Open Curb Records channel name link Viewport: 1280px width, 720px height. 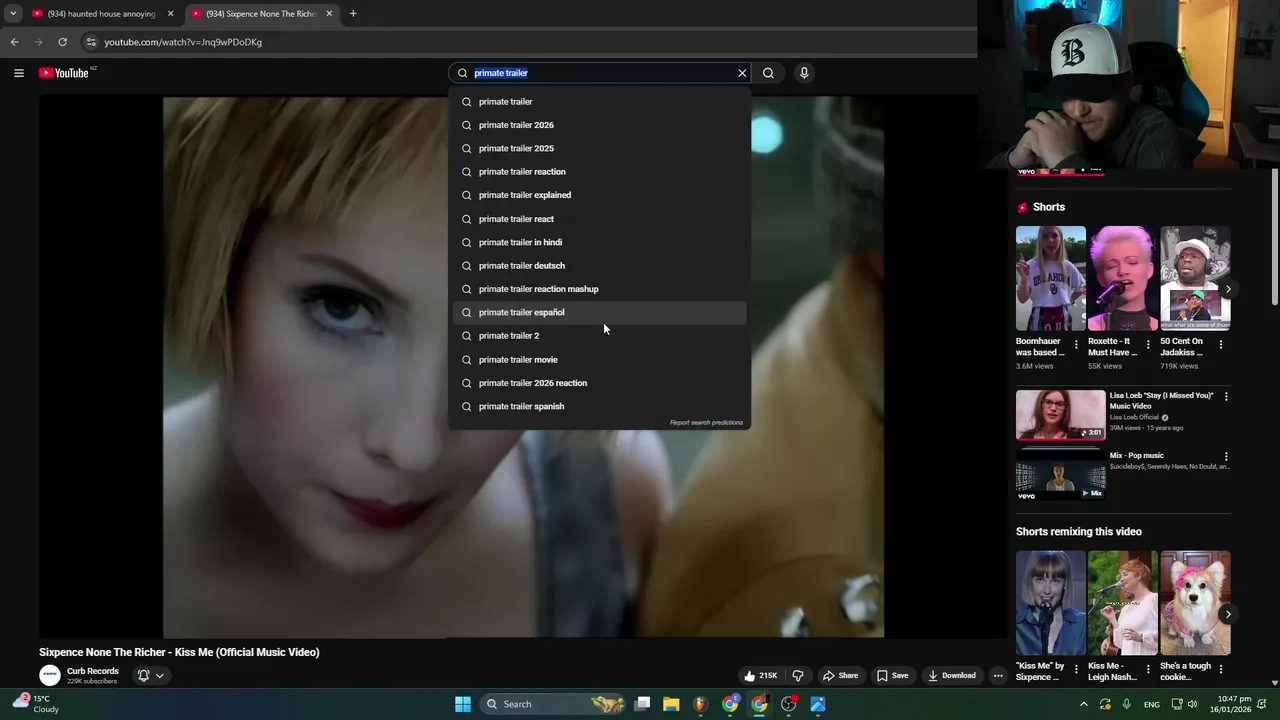click(93, 671)
